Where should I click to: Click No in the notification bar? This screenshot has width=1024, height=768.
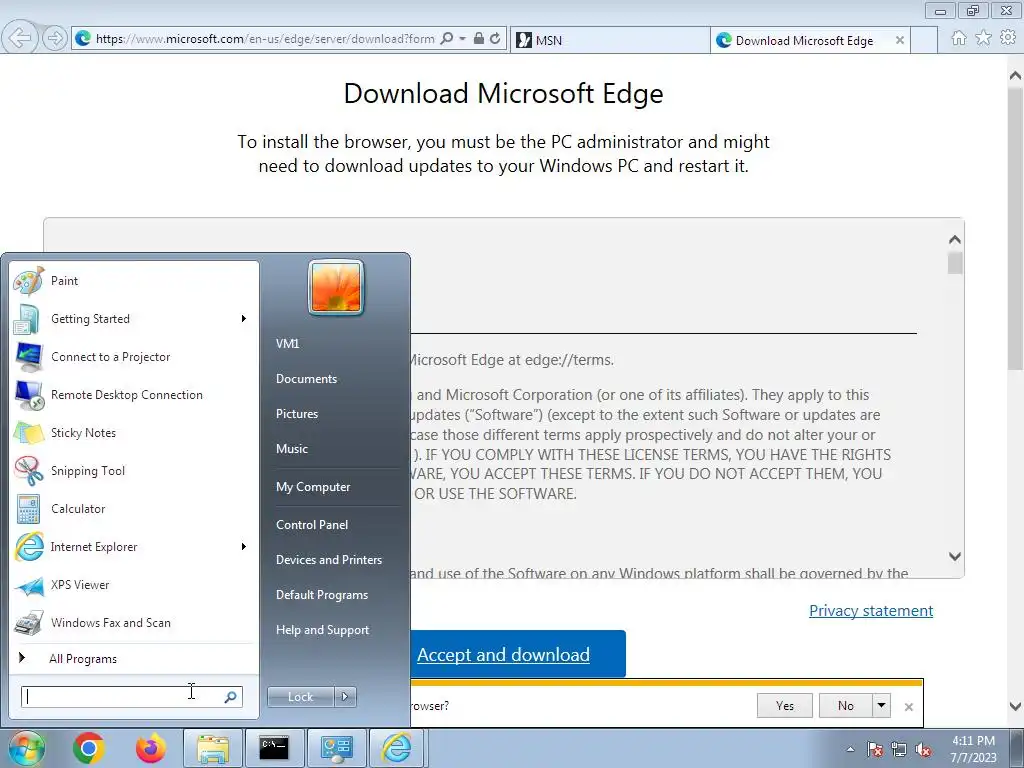846,705
